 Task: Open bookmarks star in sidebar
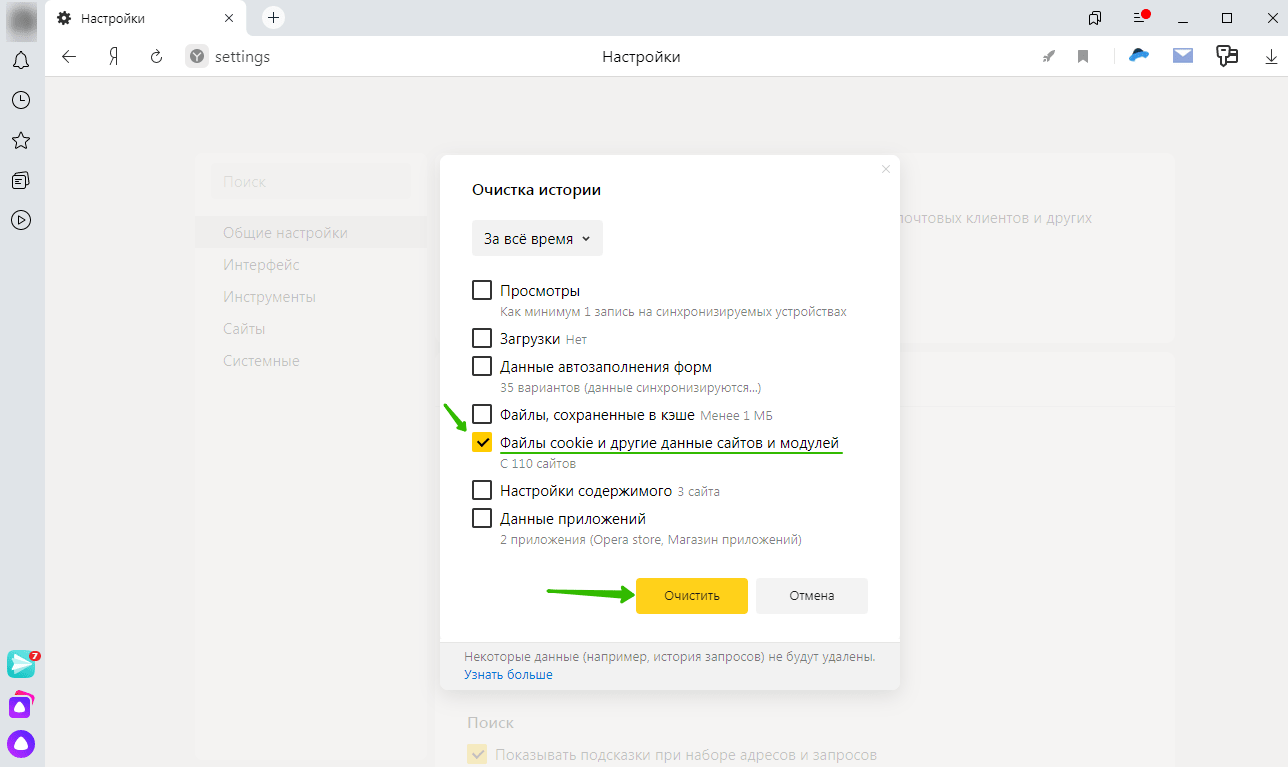pos(20,140)
